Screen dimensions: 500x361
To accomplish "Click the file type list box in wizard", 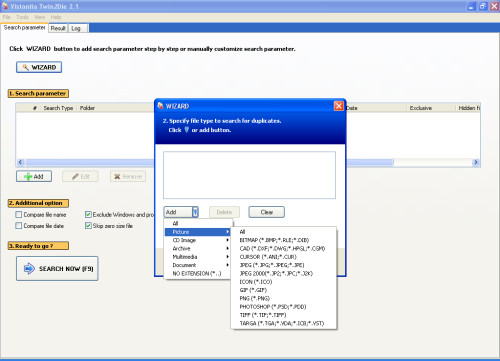I will [249, 175].
